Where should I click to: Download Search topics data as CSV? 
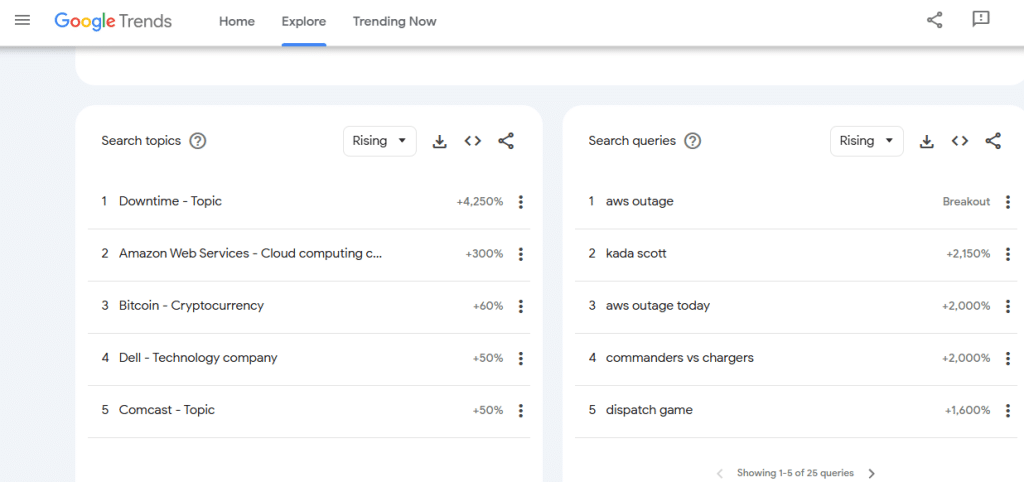[x=440, y=141]
